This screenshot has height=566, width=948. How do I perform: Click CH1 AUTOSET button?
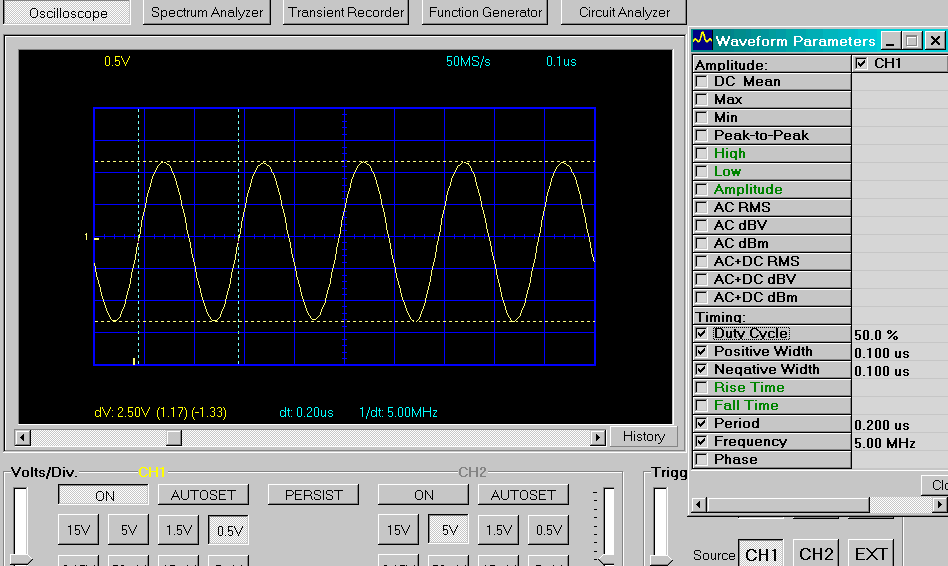tap(203, 495)
